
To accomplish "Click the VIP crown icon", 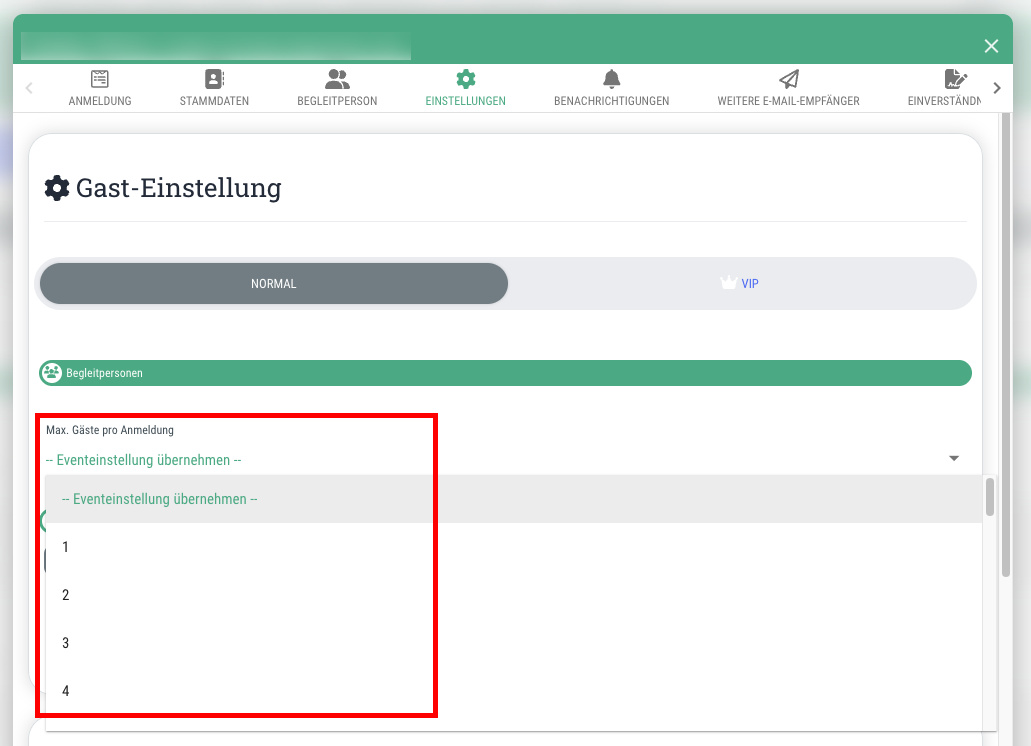I will point(729,283).
